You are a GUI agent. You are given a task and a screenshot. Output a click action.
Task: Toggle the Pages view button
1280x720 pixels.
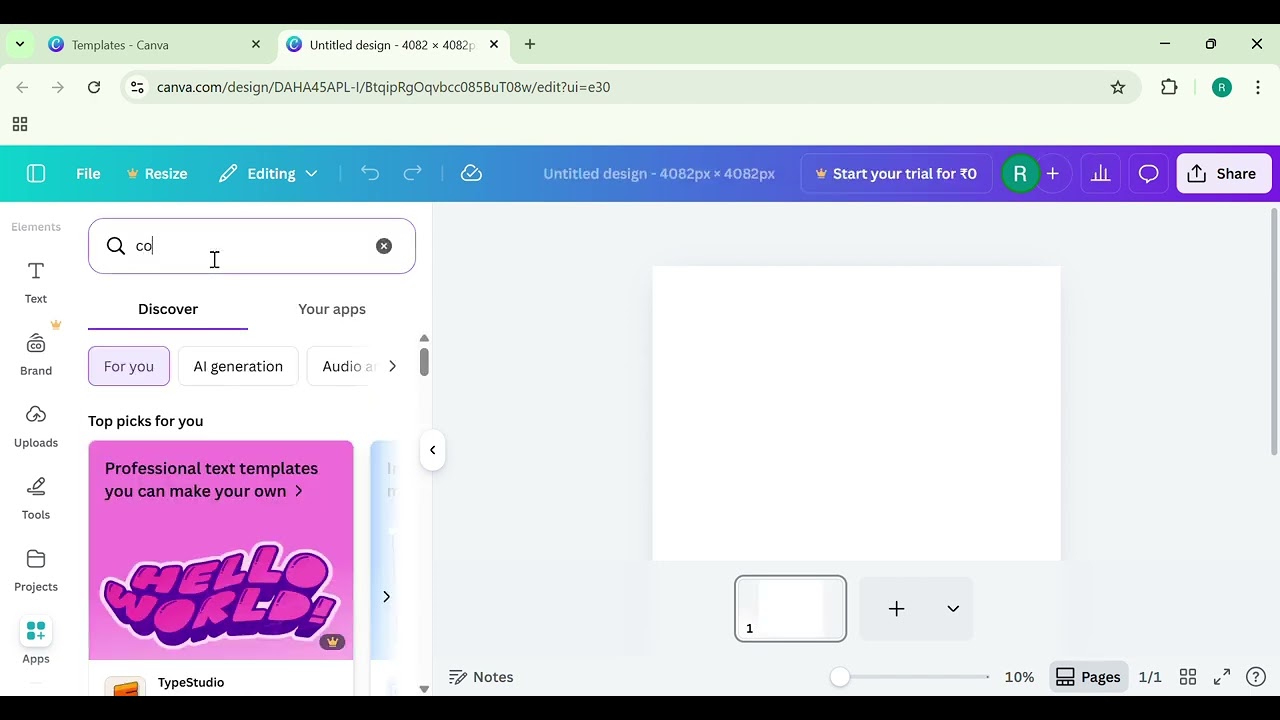click(x=1088, y=677)
